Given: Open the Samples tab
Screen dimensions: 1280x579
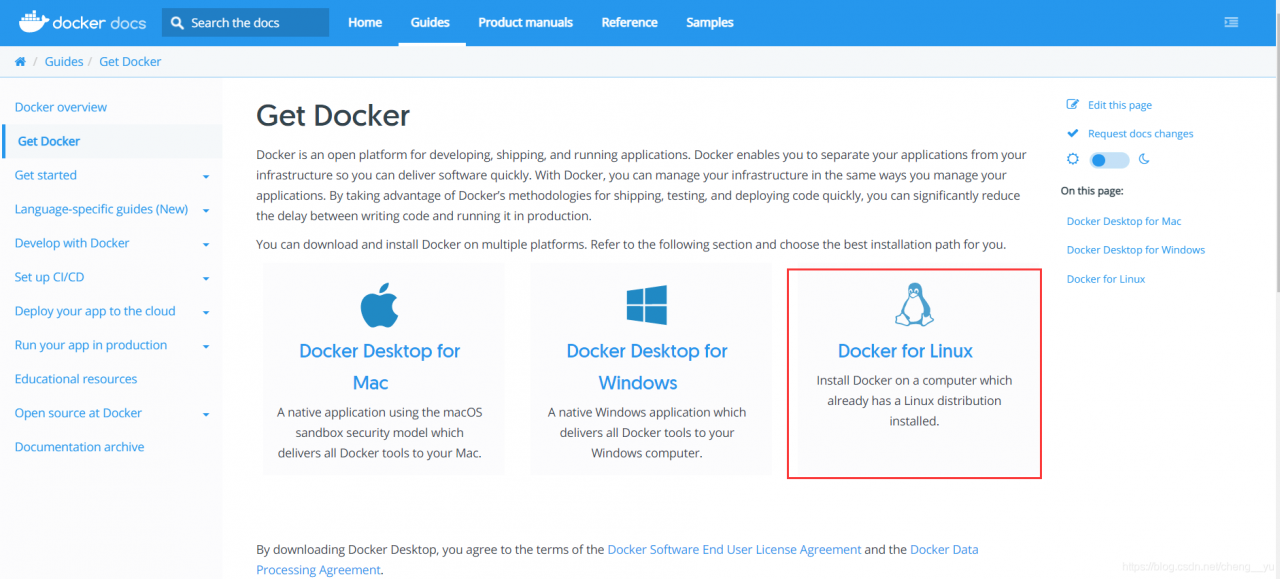Looking at the screenshot, I should pyautogui.click(x=710, y=22).
